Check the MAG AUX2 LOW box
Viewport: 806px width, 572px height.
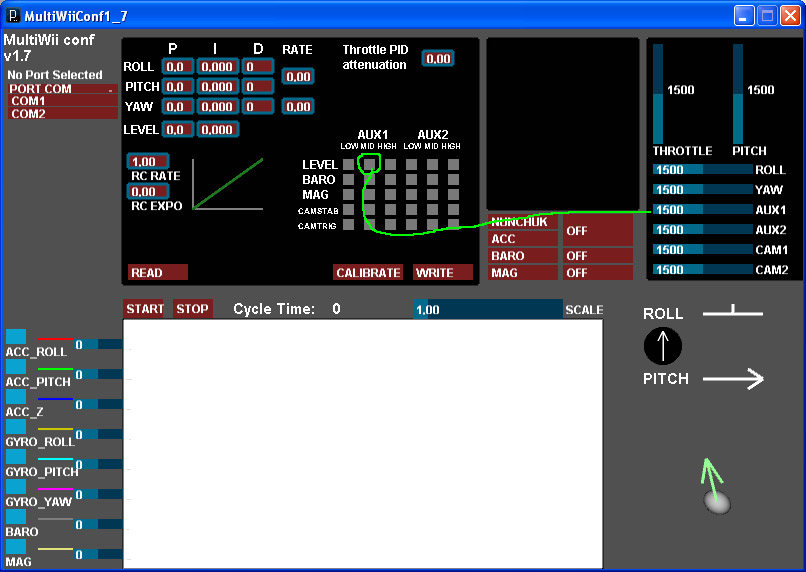click(x=411, y=194)
